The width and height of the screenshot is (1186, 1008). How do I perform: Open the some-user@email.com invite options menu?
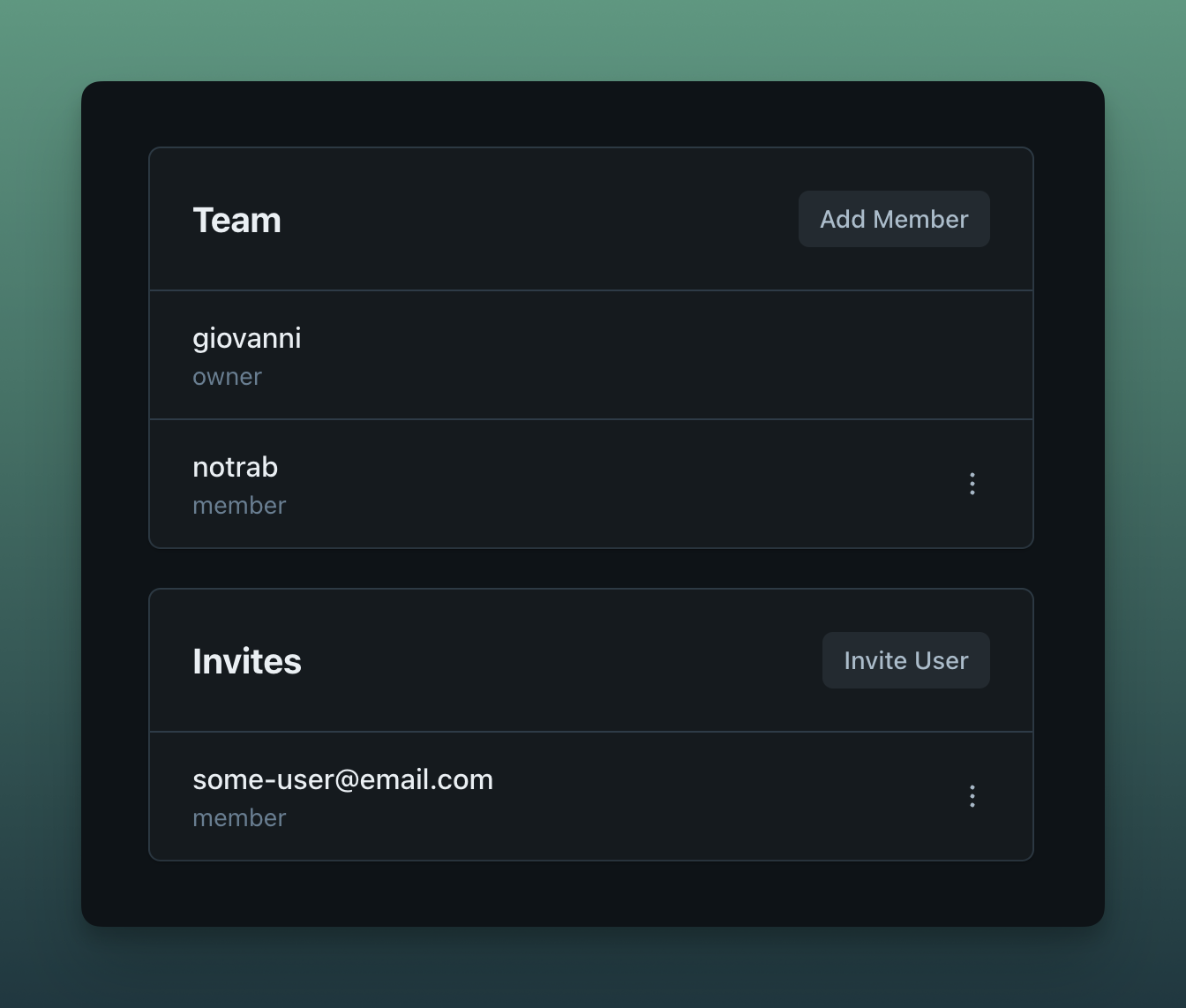972,796
